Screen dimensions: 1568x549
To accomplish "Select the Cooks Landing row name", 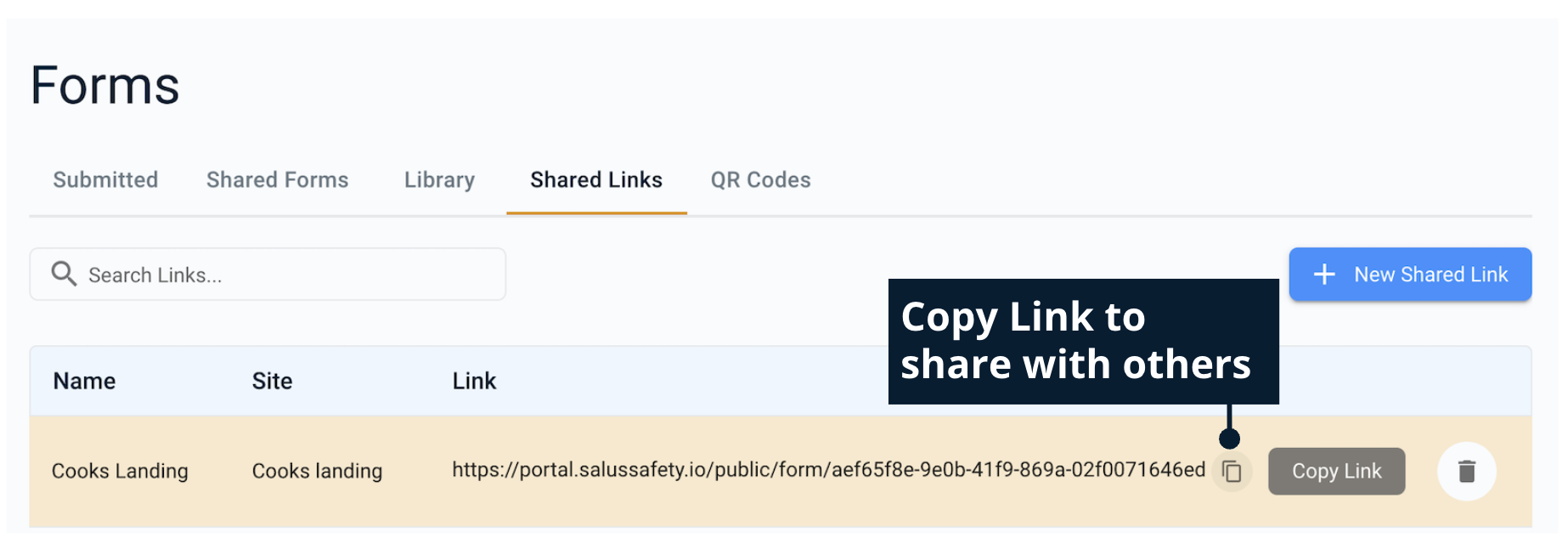I will pos(119,471).
